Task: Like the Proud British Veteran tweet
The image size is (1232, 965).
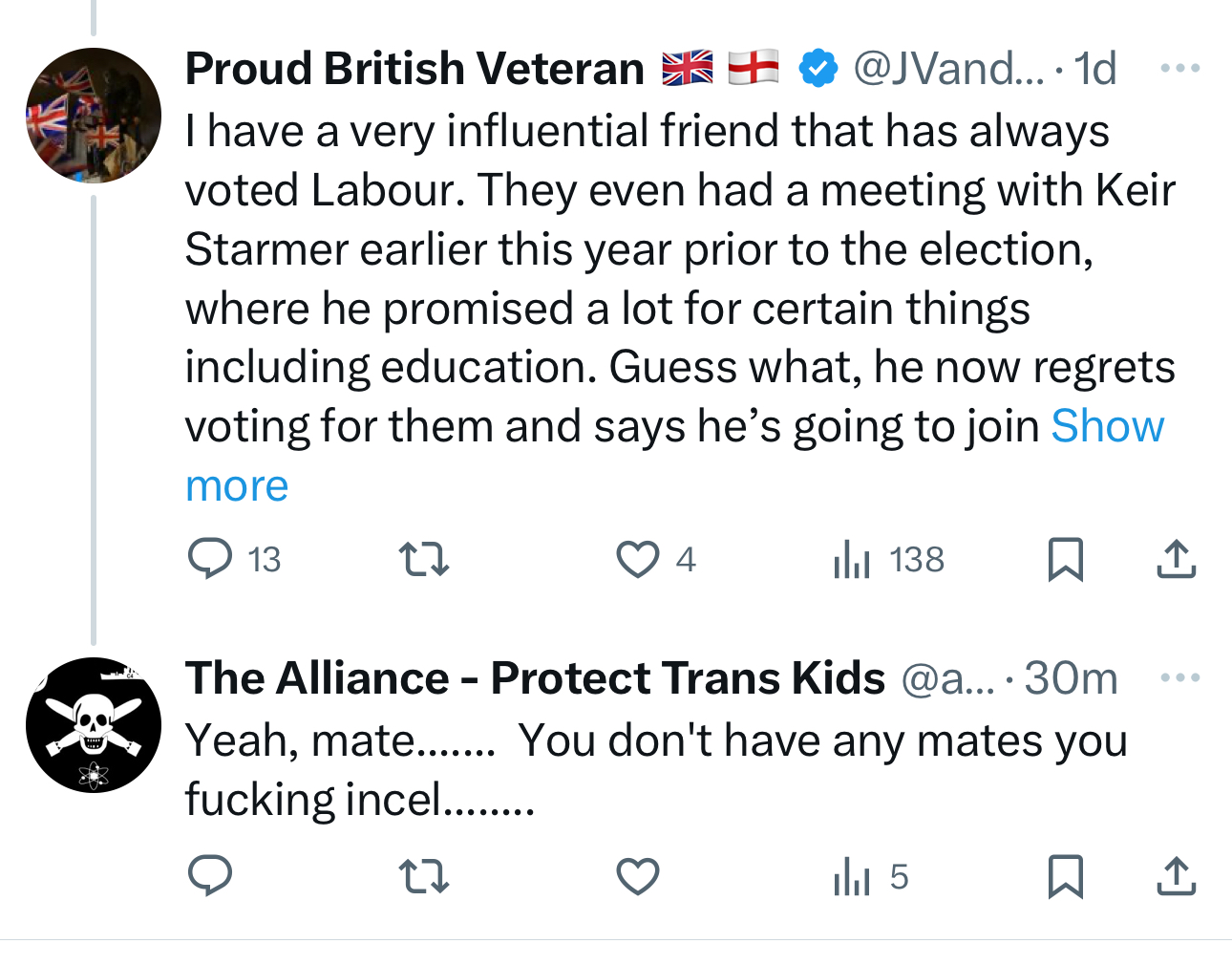Action: (637, 559)
